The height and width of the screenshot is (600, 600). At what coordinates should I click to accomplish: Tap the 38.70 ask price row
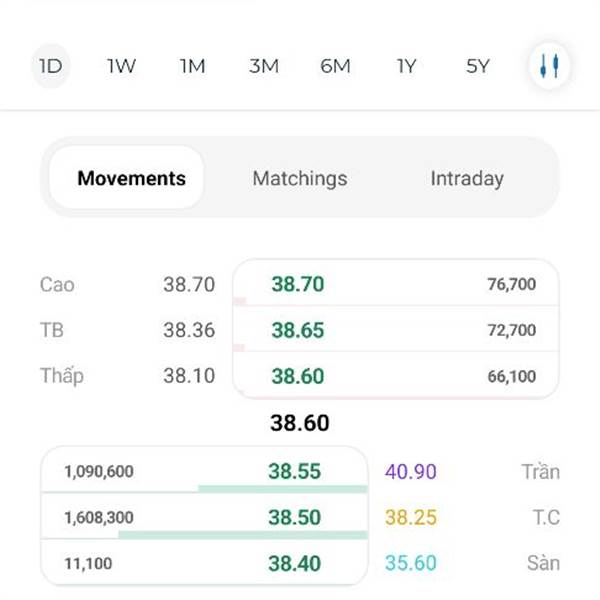(396, 283)
